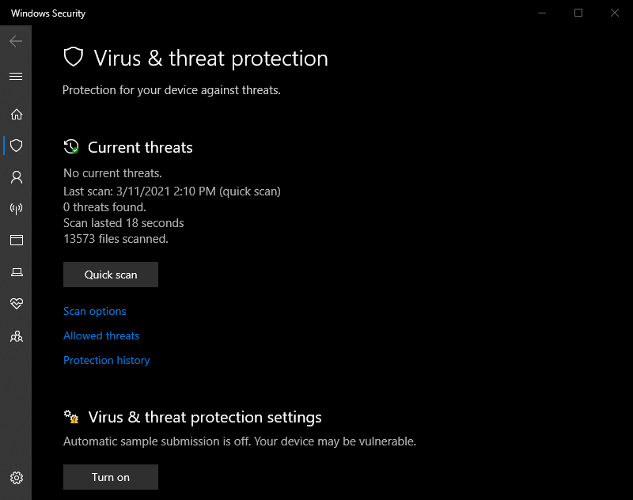633x500 pixels.
Task: Open Device security laptop icon
Action: (x=16, y=272)
